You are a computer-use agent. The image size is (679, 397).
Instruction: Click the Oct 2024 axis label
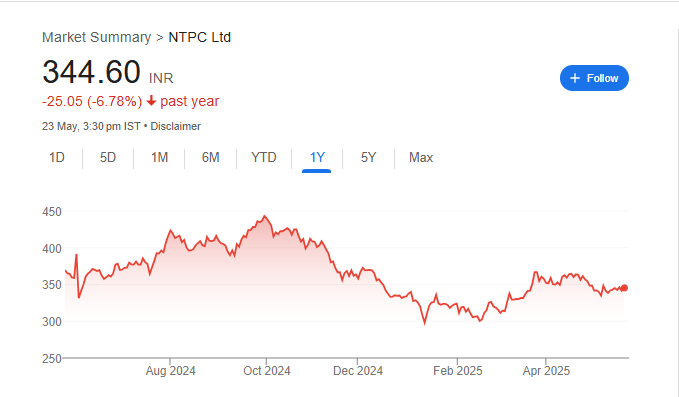(x=267, y=371)
